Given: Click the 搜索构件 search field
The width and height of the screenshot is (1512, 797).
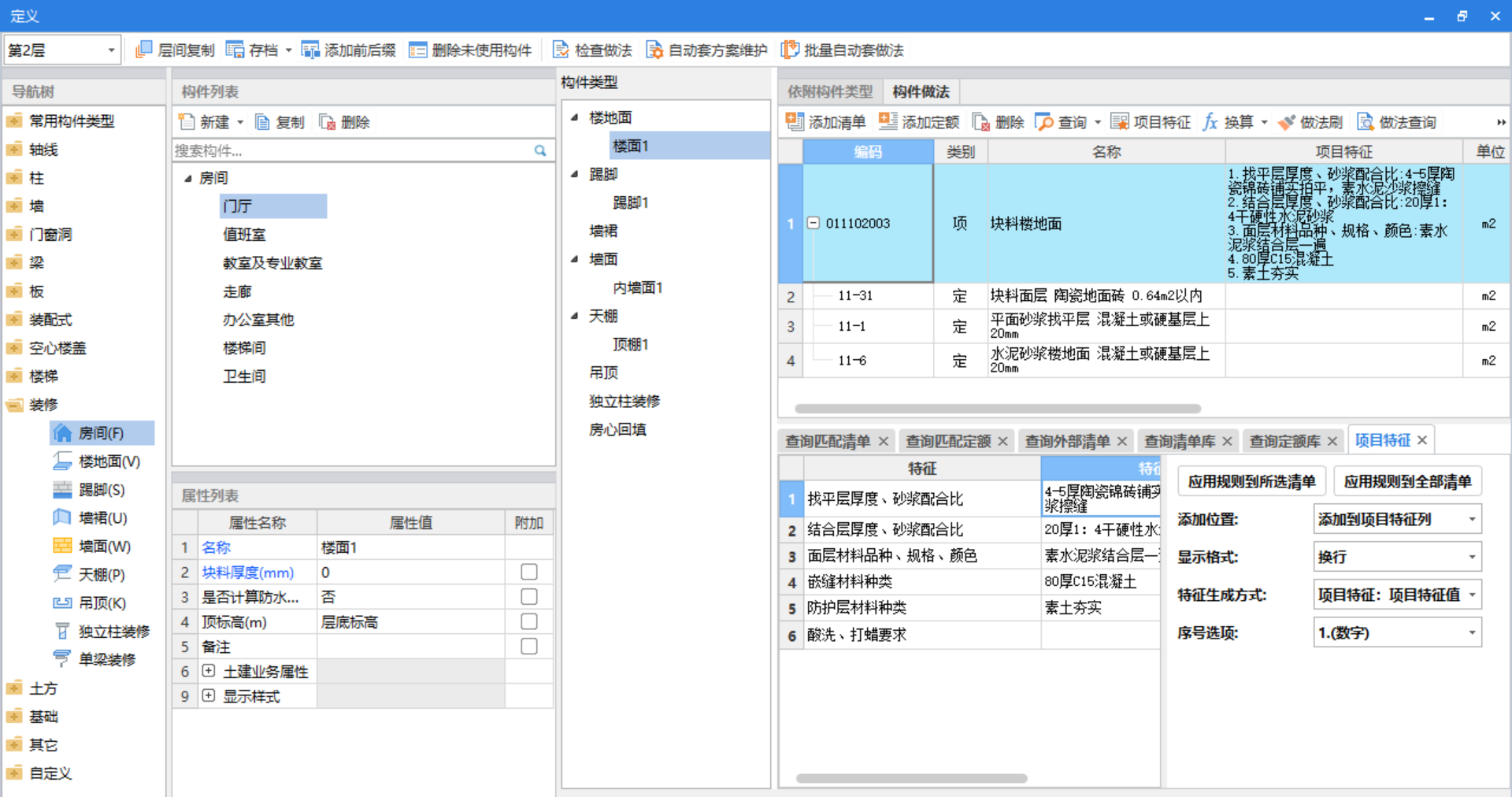Looking at the screenshot, I should pos(352,150).
